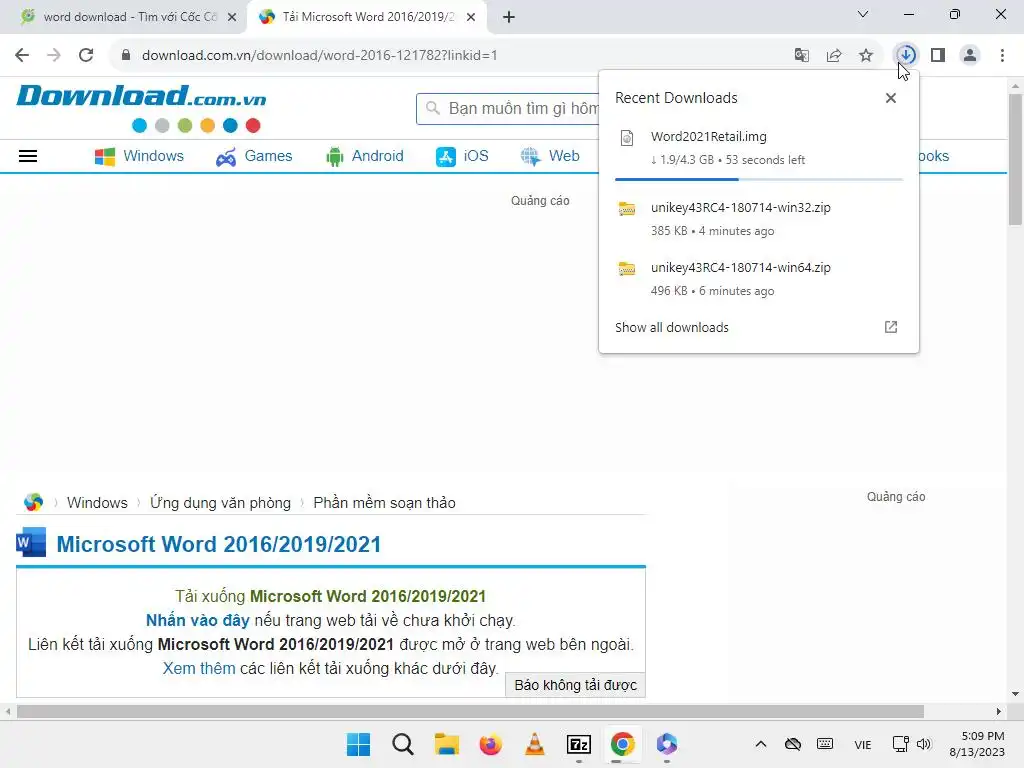This screenshot has width=1024, height=768.
Task: Click the Windows breadcrumb link
Action: [97, 502]
